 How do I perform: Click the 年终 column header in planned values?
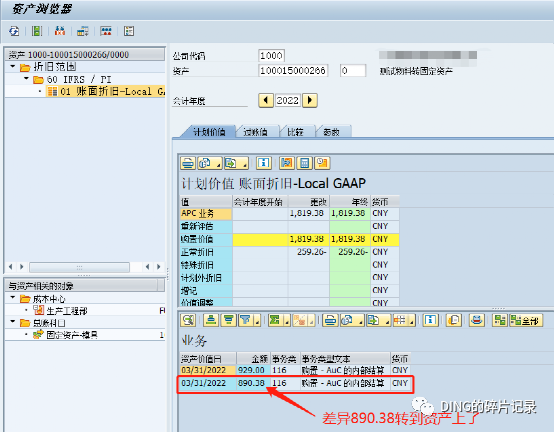(x=350, y=202)
